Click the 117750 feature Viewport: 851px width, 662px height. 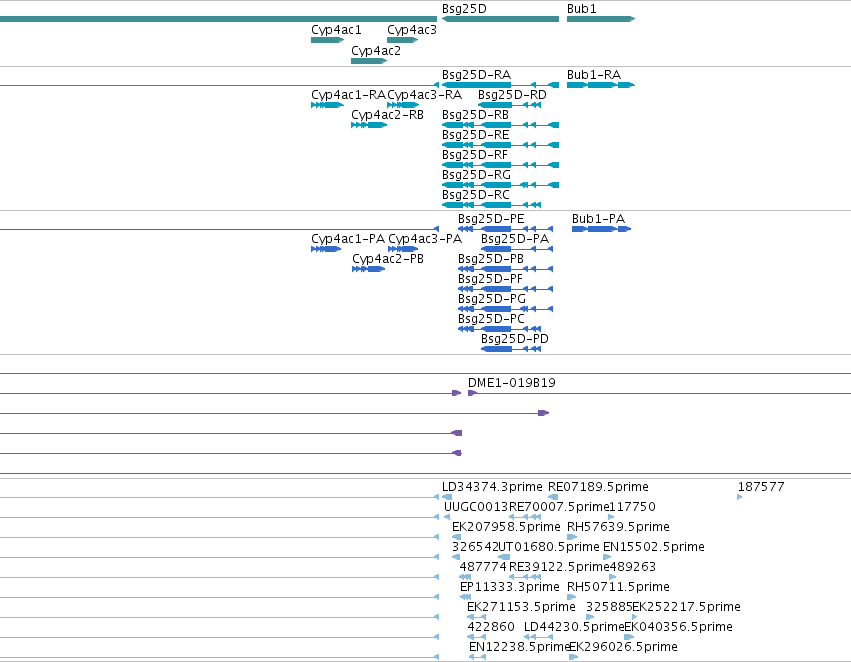pyautogui.click(x=611, y=517)
